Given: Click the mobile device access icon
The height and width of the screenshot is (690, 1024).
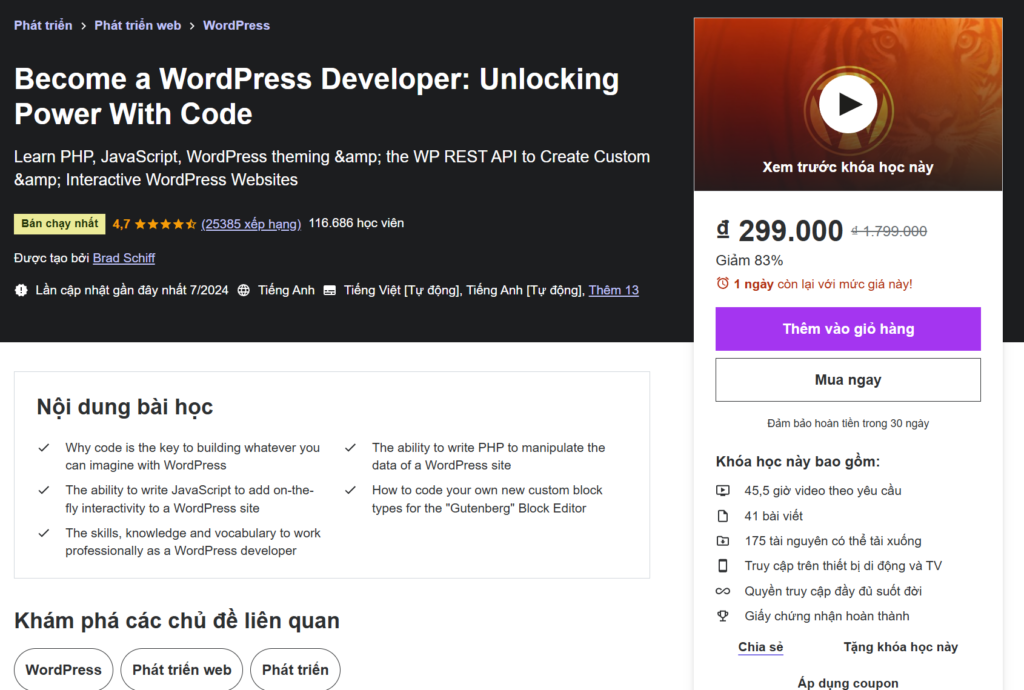Looking at the screenshot, I should pyautogui.click(x=723, y=566).
